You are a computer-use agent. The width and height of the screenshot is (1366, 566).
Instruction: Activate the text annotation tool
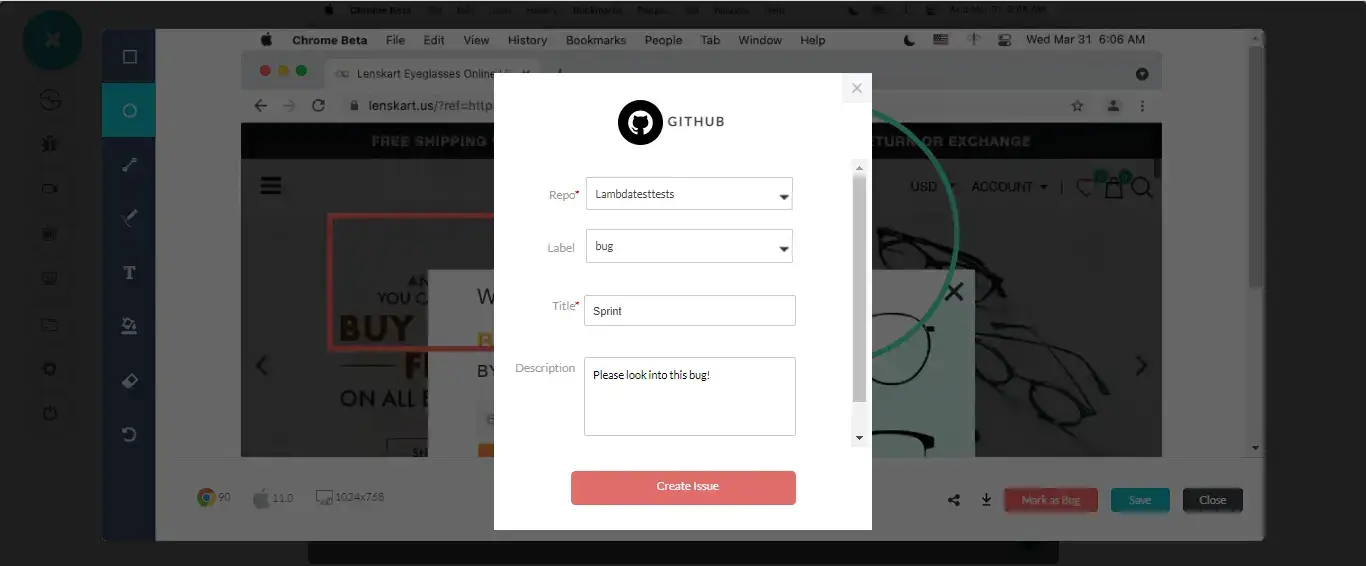tap(129, 272)
